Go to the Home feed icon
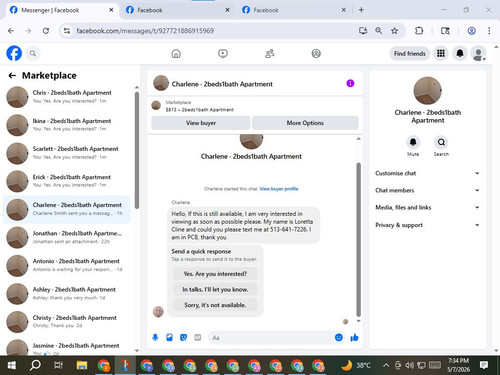The height and width of the screenshot is (375, 500). 176,53
